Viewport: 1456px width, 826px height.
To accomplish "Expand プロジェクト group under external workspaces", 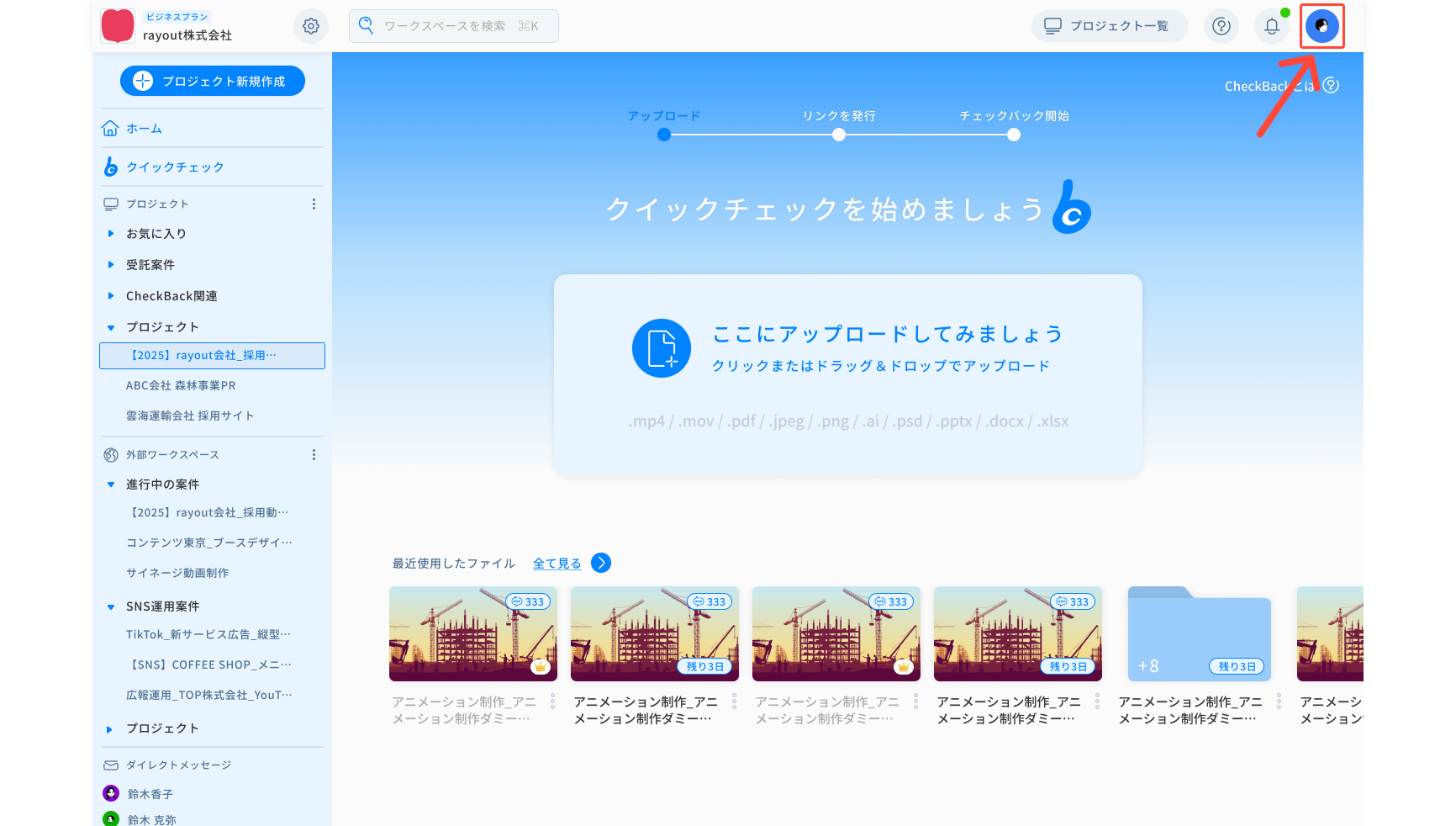I will tap(110, 729).
